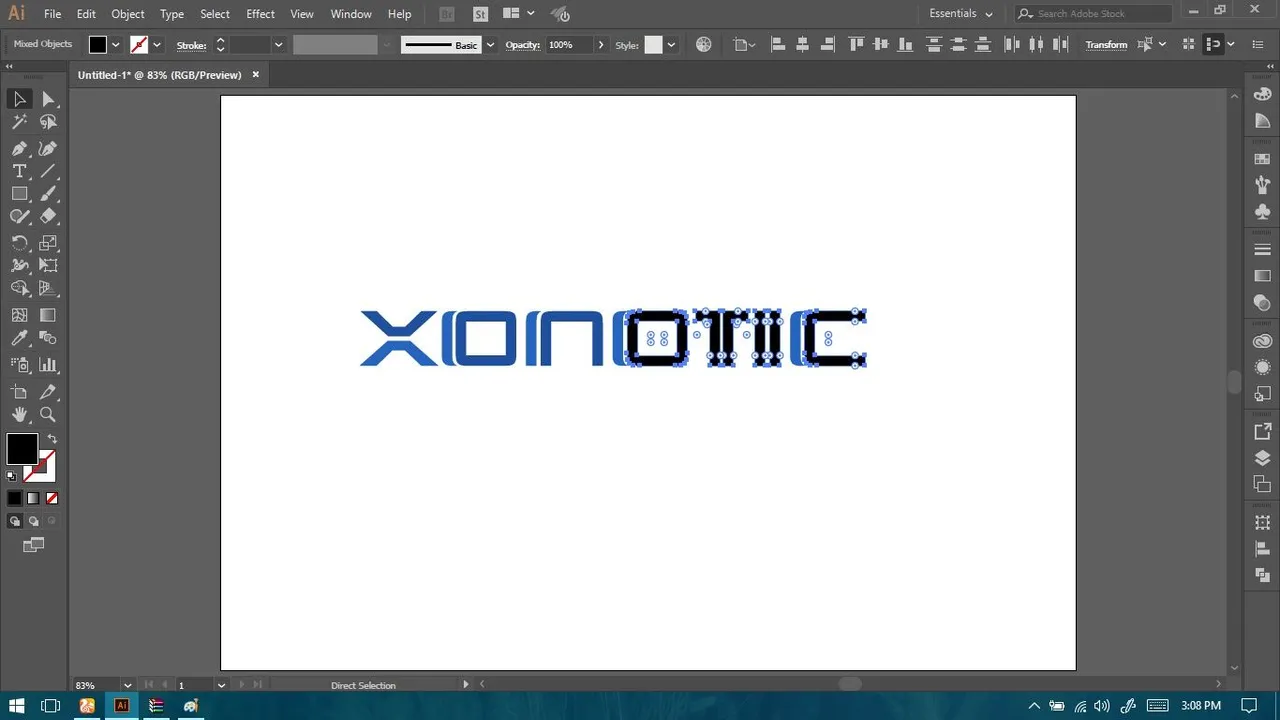This screenshot has height=720, width=1280.
Task: Open the Layers panel icon
Action: pyautogui.click(x=1262, y=458)
